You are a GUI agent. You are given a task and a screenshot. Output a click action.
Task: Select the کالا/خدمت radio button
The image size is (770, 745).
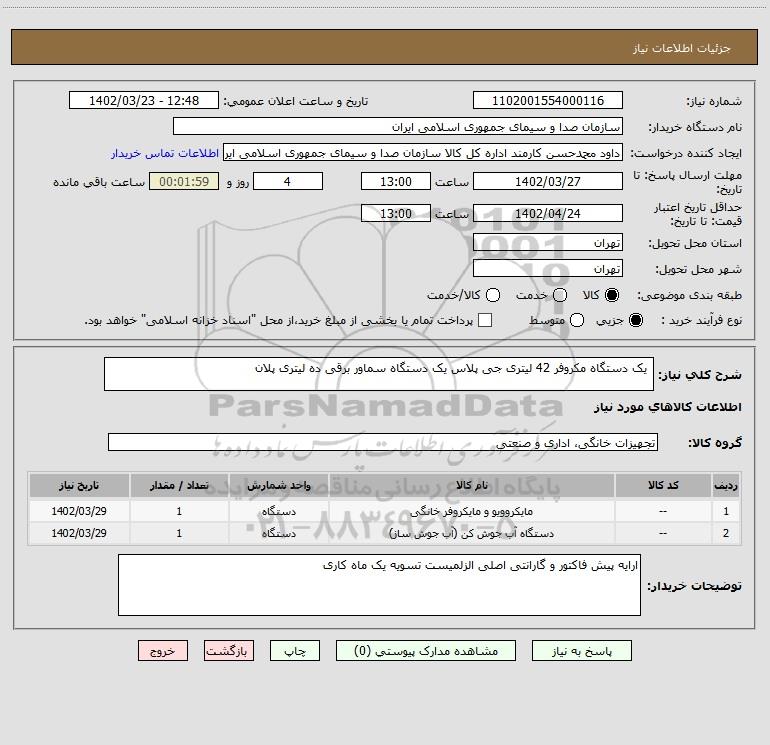(x=493, y=295)
